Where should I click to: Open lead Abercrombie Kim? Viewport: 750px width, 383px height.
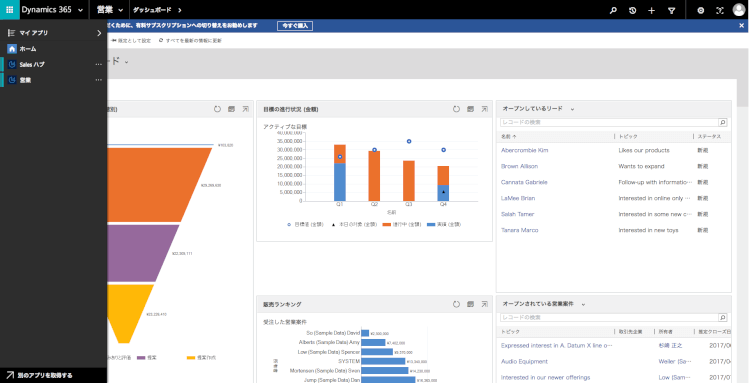[525, 150]
